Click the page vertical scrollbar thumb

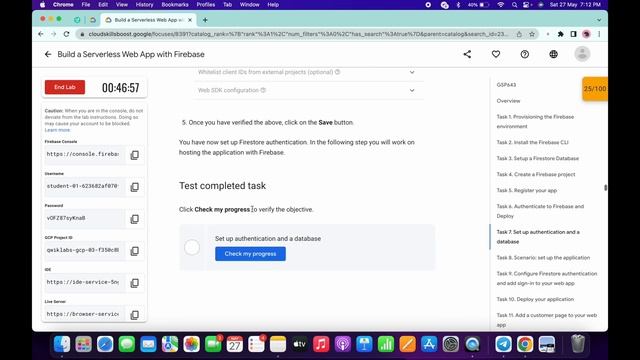(605, 187)
